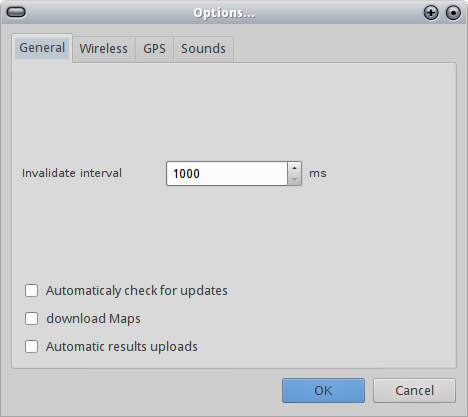The height and width of the screenshot is (417, 468).
Task: Decrease Invalidate interval with down arrow
Action: tap(294, 179)
